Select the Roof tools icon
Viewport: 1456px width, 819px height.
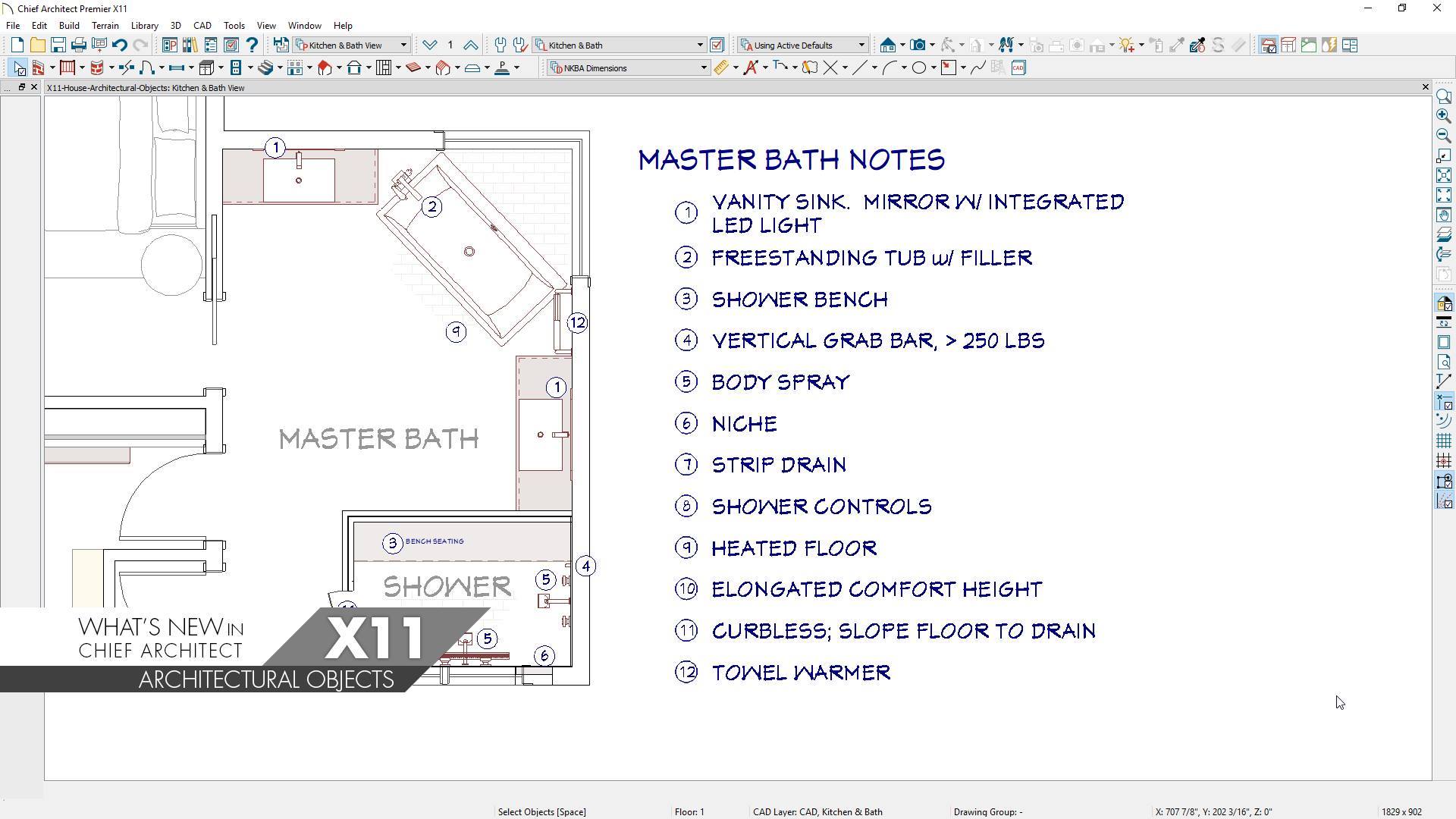click(325, 68)
